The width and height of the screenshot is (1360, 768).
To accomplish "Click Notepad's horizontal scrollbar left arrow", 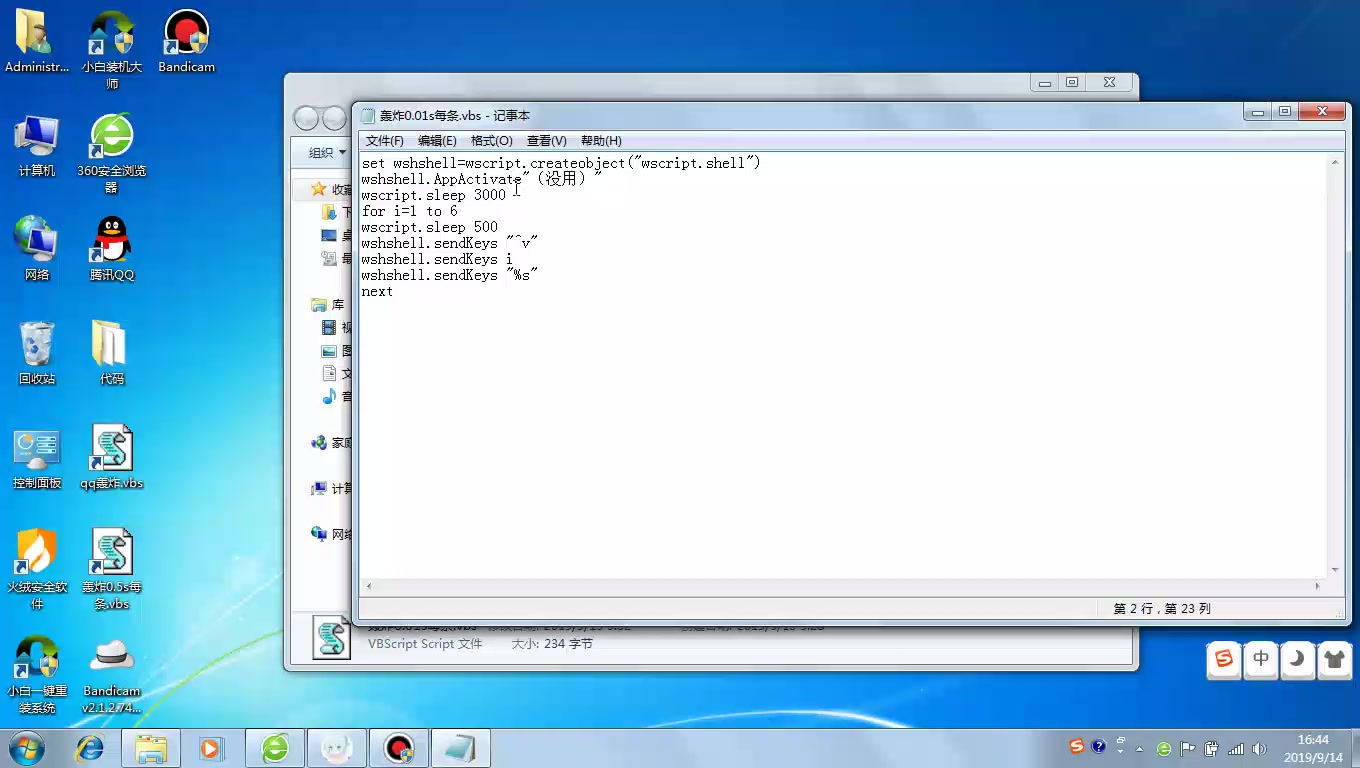I will click(368, 586).
